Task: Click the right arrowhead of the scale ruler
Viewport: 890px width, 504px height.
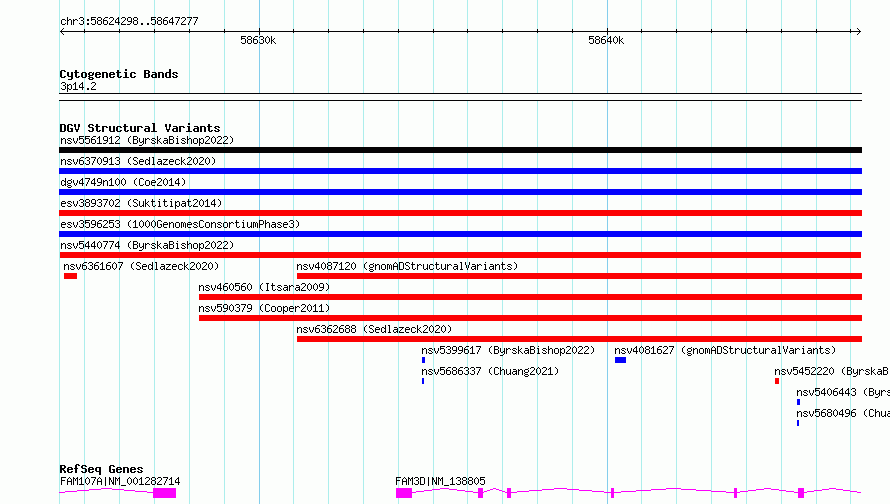Action: (859, 32)
